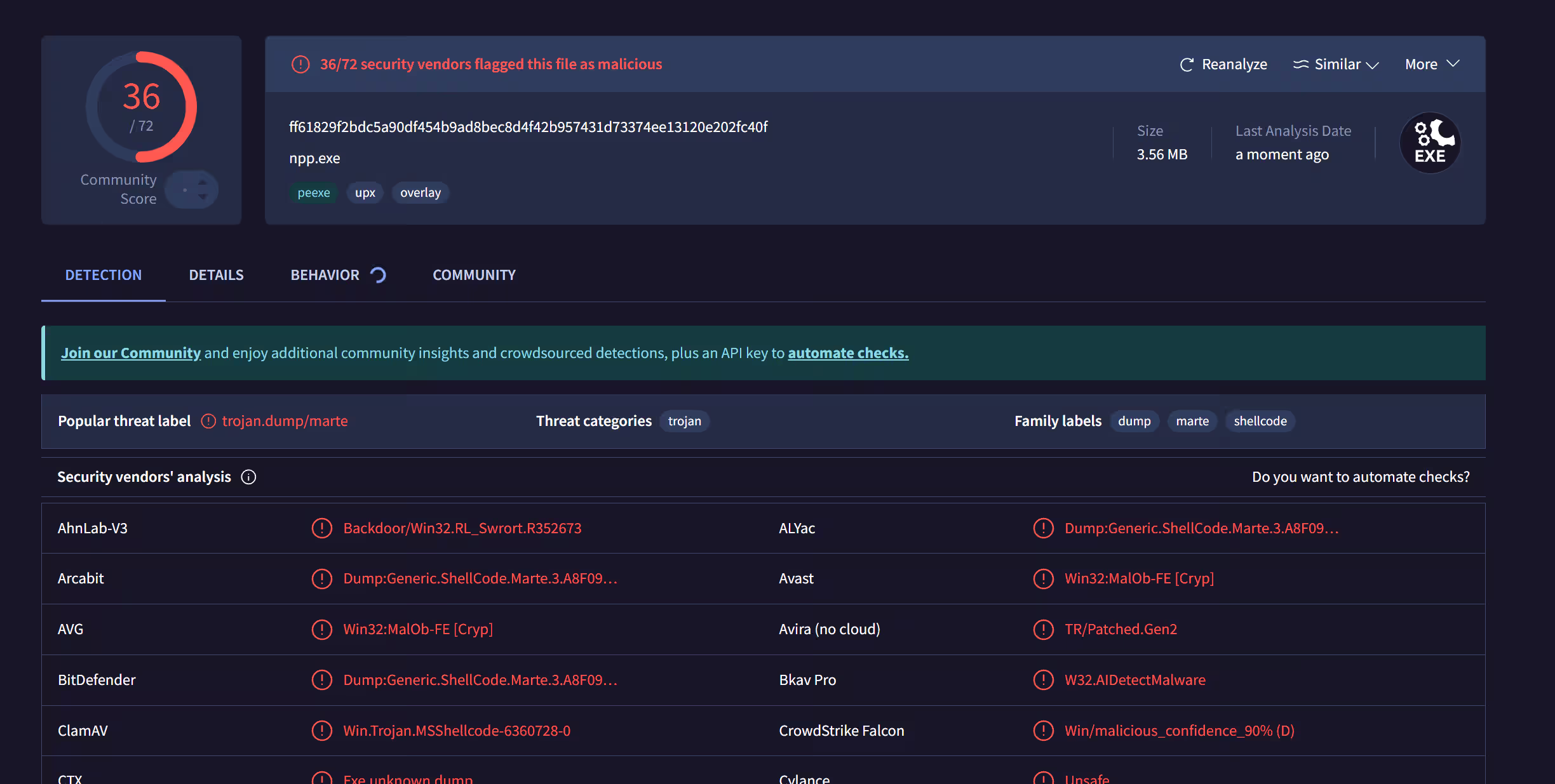Screen dimensions: 1555x784
Task: Click the automate checks link
Action: tap(848, 354)
